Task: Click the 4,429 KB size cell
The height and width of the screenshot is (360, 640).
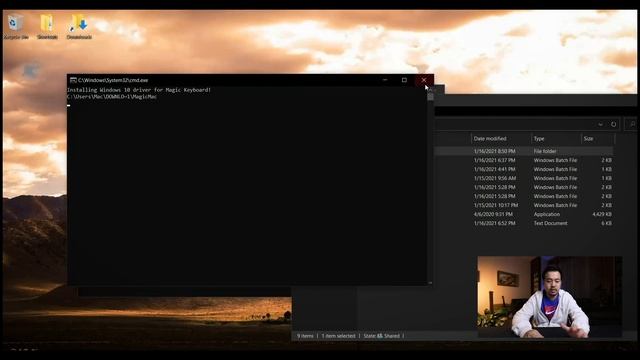Action: 602,214
